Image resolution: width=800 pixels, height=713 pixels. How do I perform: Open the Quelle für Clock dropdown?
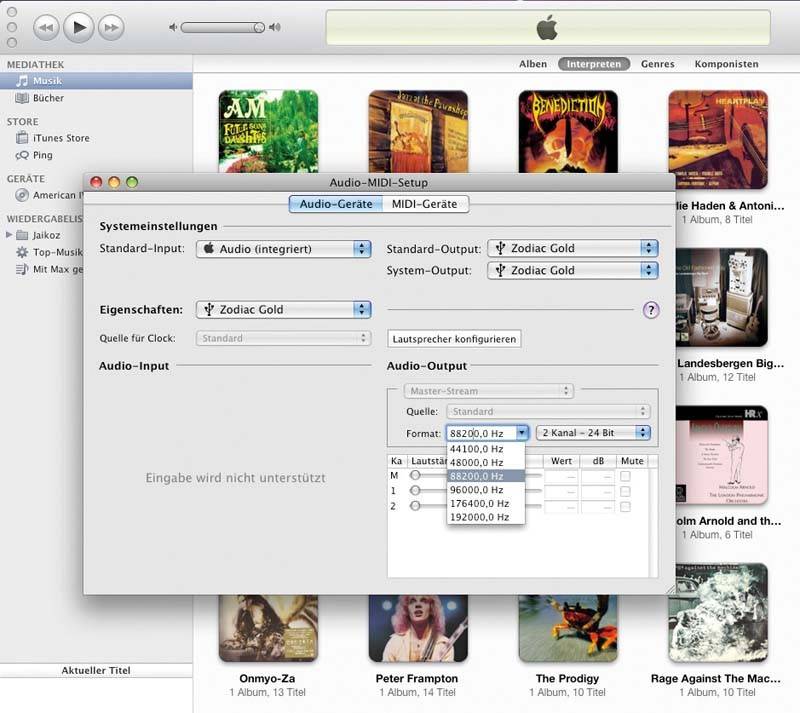pyautogui.click(x=283, y=338)
